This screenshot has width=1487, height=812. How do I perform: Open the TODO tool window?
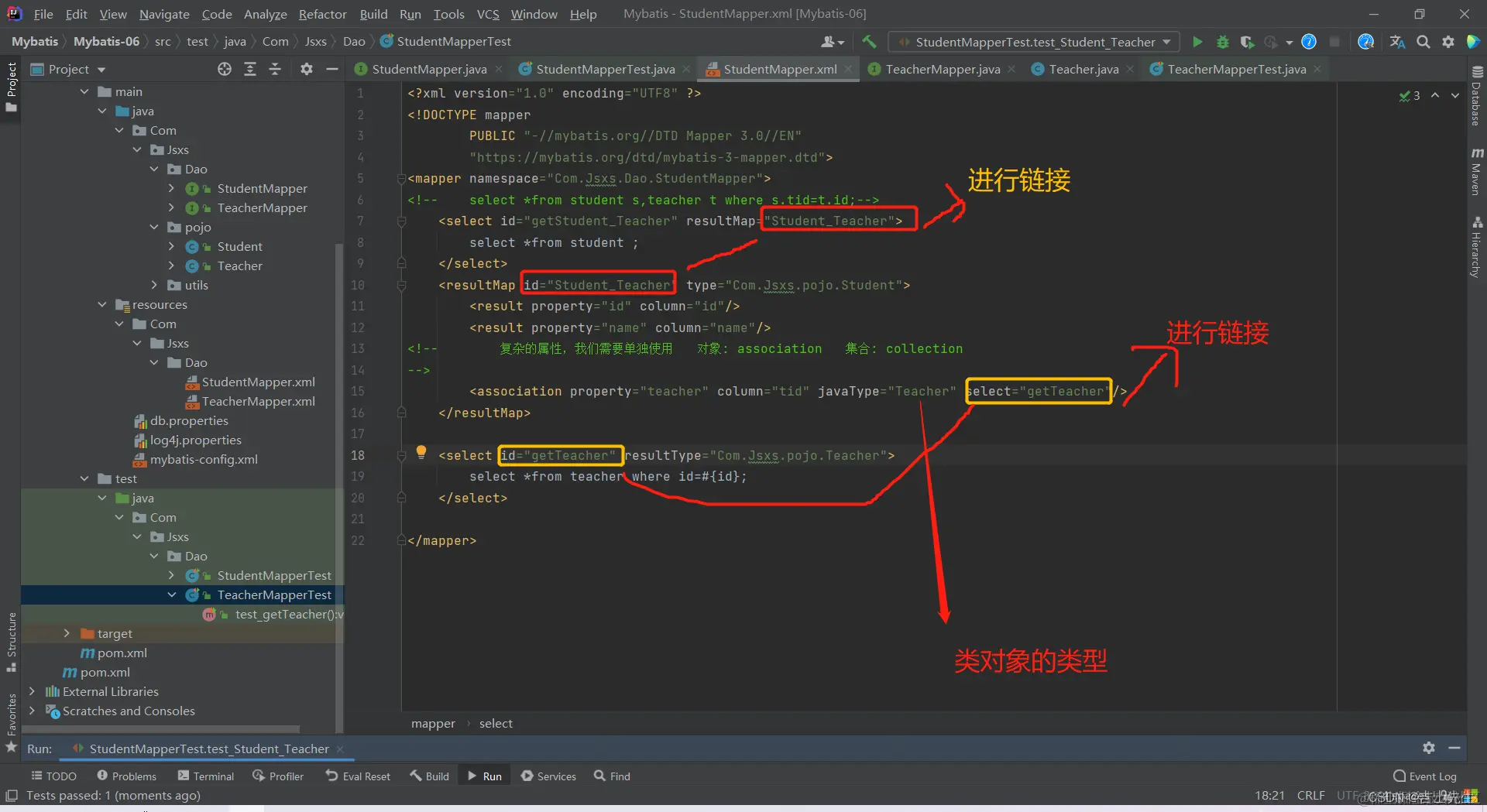coord(53,776)
